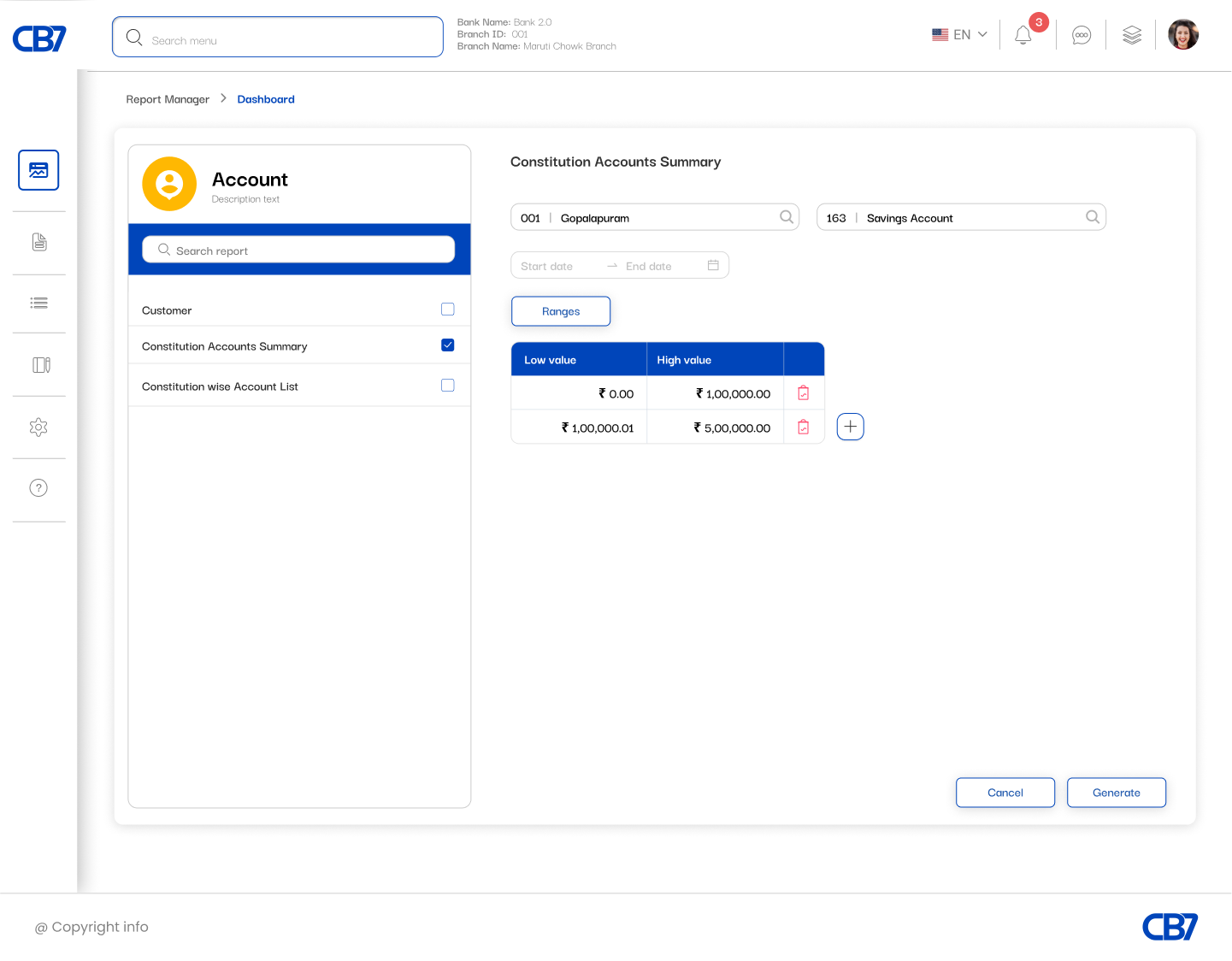Viewport: 1232px width, 961px height.
Task: Click the Account panel title
Action: pos(250,180)
